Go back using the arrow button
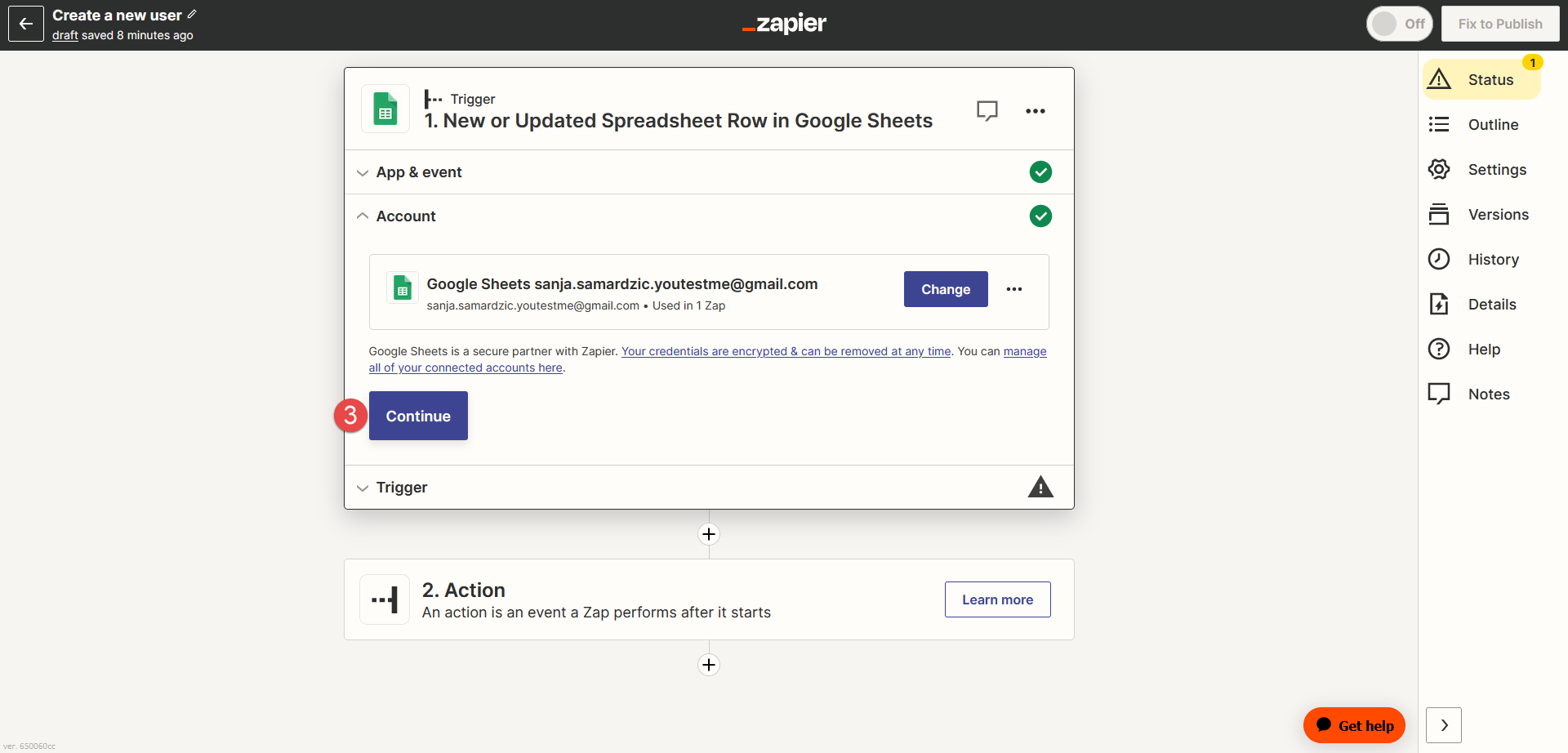The height and width of the screenshot is (753, 1568). [x=25, y=24]
